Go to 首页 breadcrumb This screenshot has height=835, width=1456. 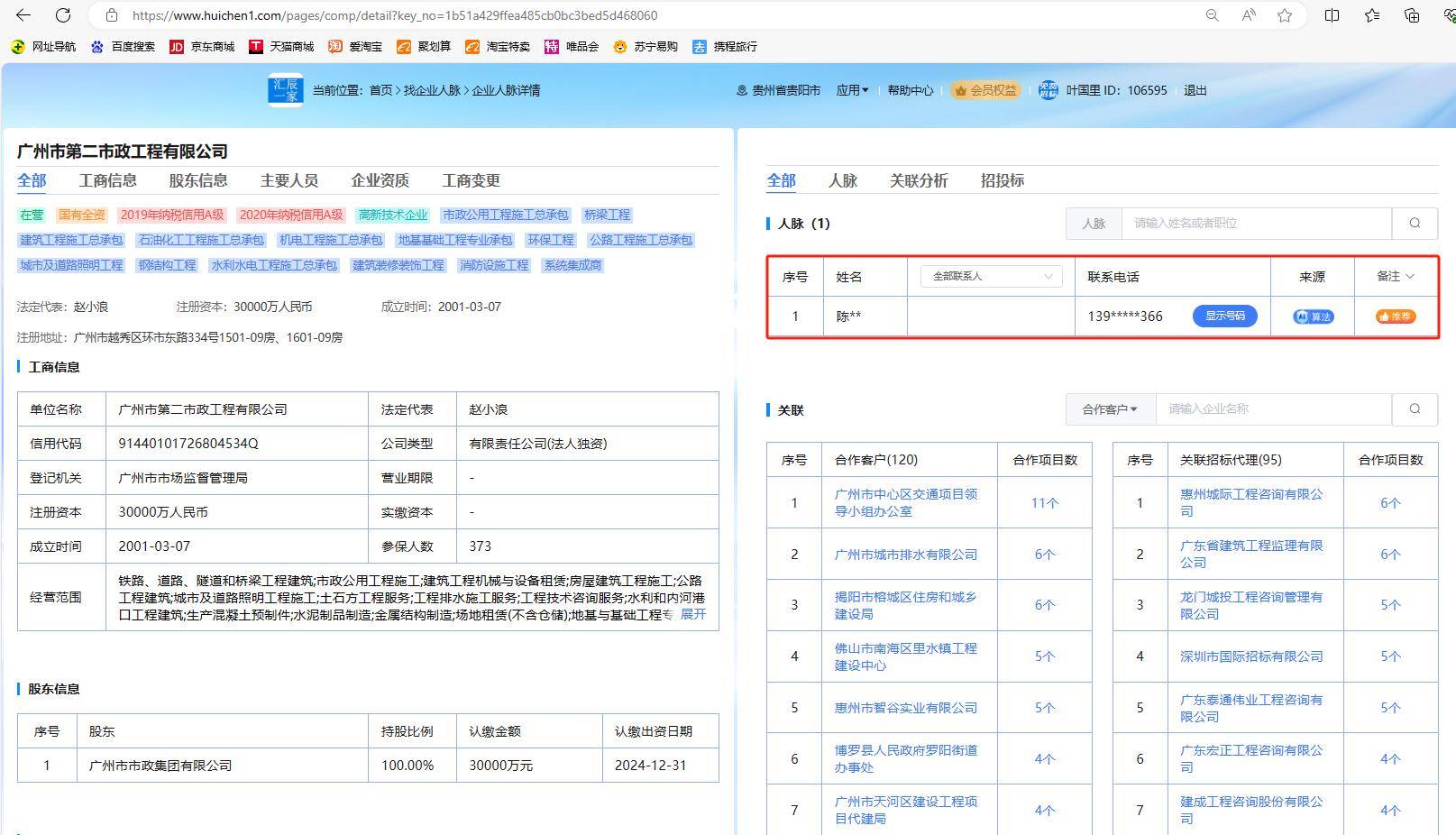click(x=380, y=90)
